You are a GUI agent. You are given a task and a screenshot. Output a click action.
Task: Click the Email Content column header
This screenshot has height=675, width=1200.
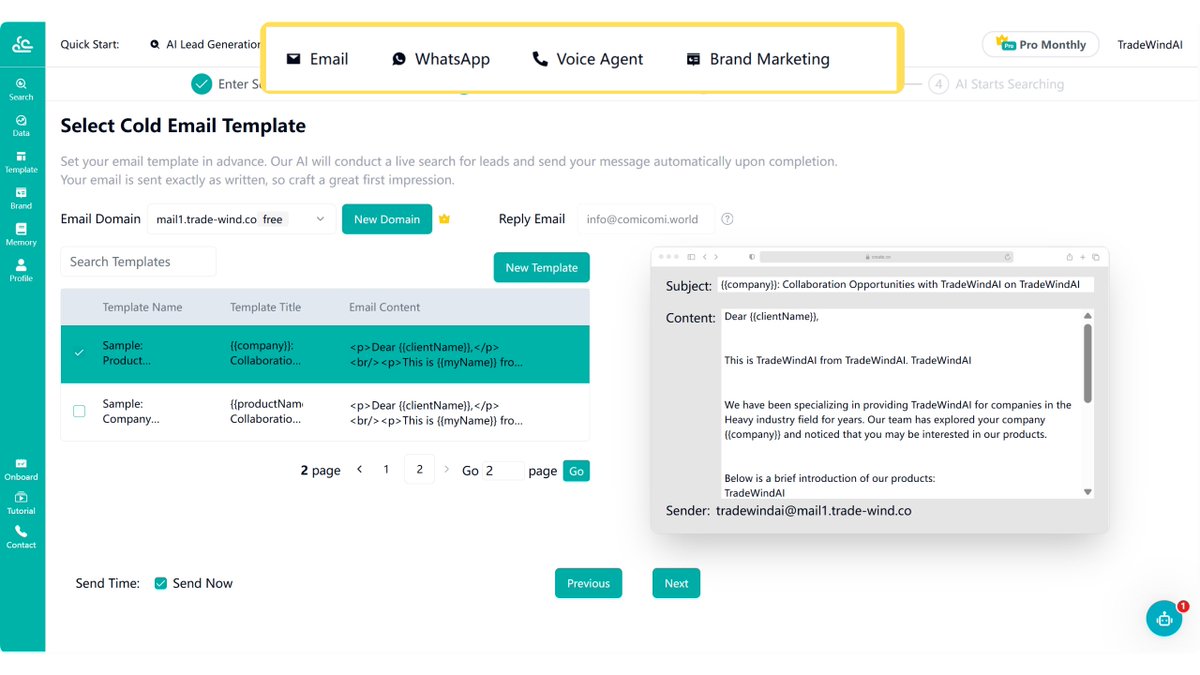pos(384,307)
